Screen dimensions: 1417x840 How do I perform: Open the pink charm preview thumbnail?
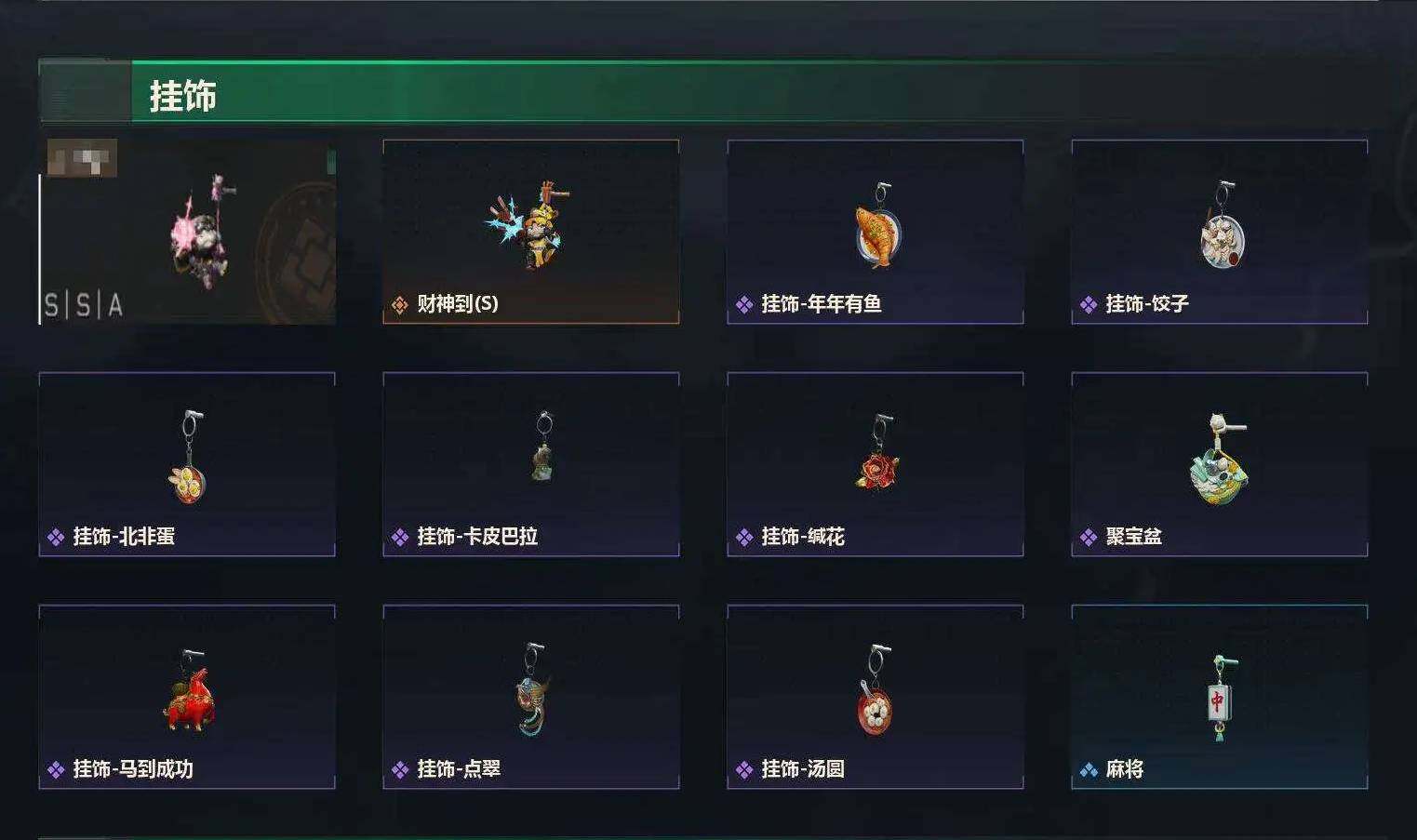187,232
